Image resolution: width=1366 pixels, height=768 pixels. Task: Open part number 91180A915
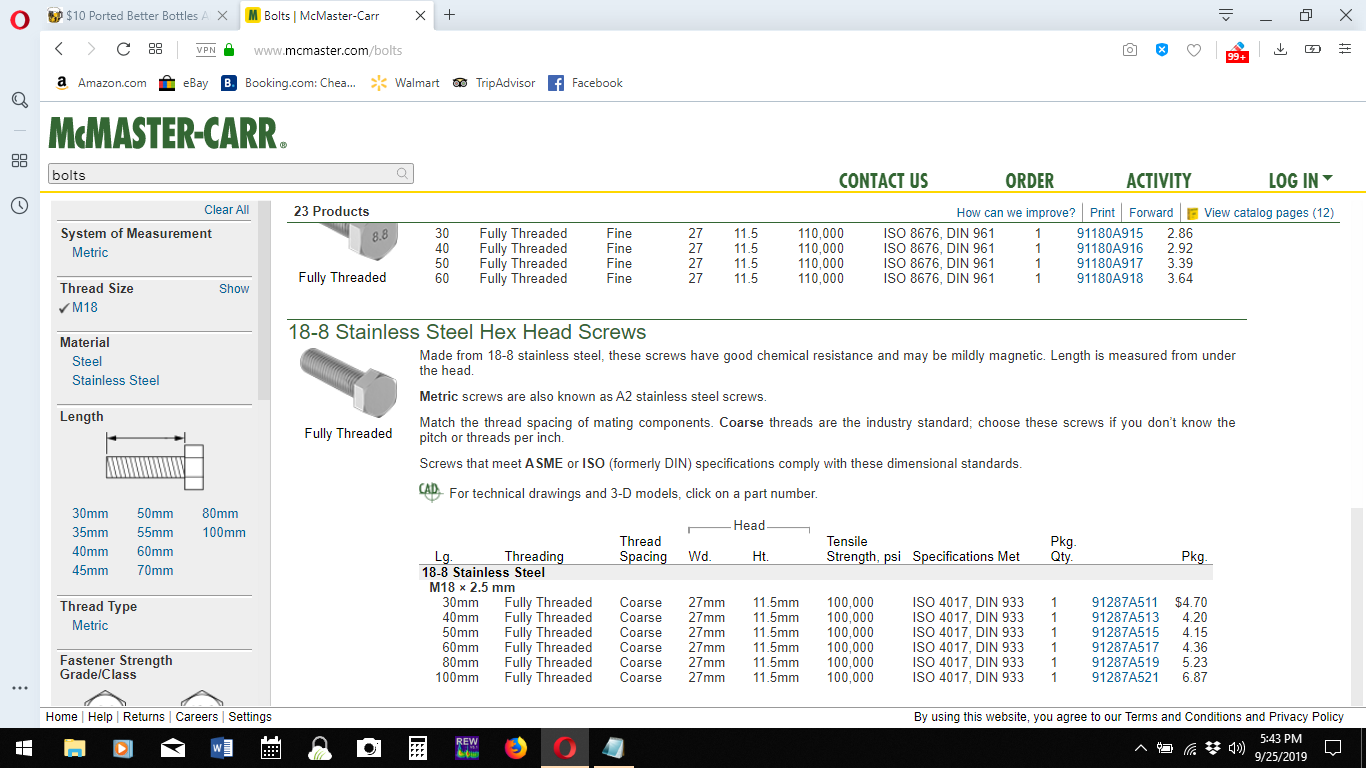(1110, 233)
